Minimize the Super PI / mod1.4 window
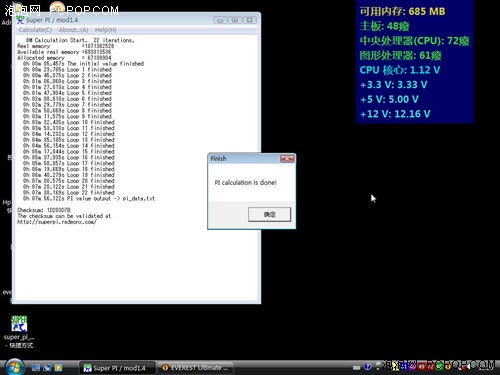Screen dimensions: 500x375 pyautogui.click(x=220, y=20)
